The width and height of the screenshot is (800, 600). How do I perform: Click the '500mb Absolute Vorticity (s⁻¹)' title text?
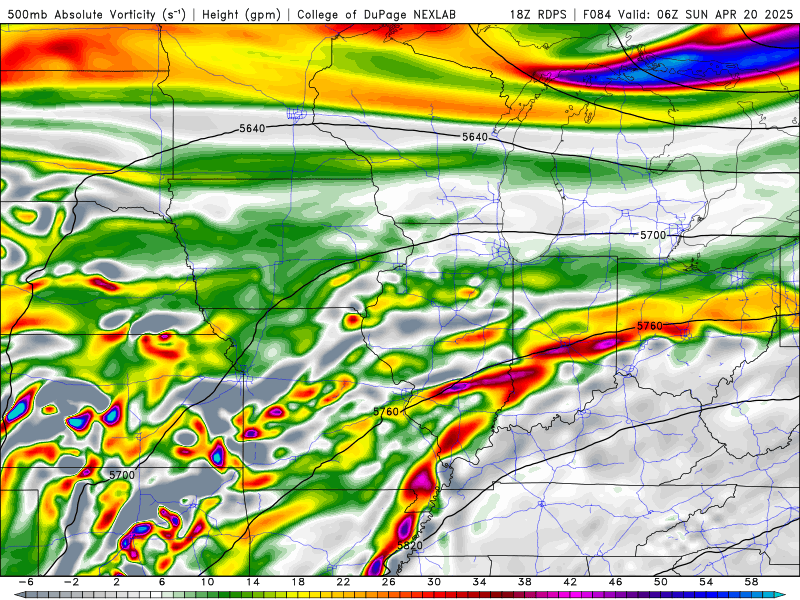[x=96, y=14]
